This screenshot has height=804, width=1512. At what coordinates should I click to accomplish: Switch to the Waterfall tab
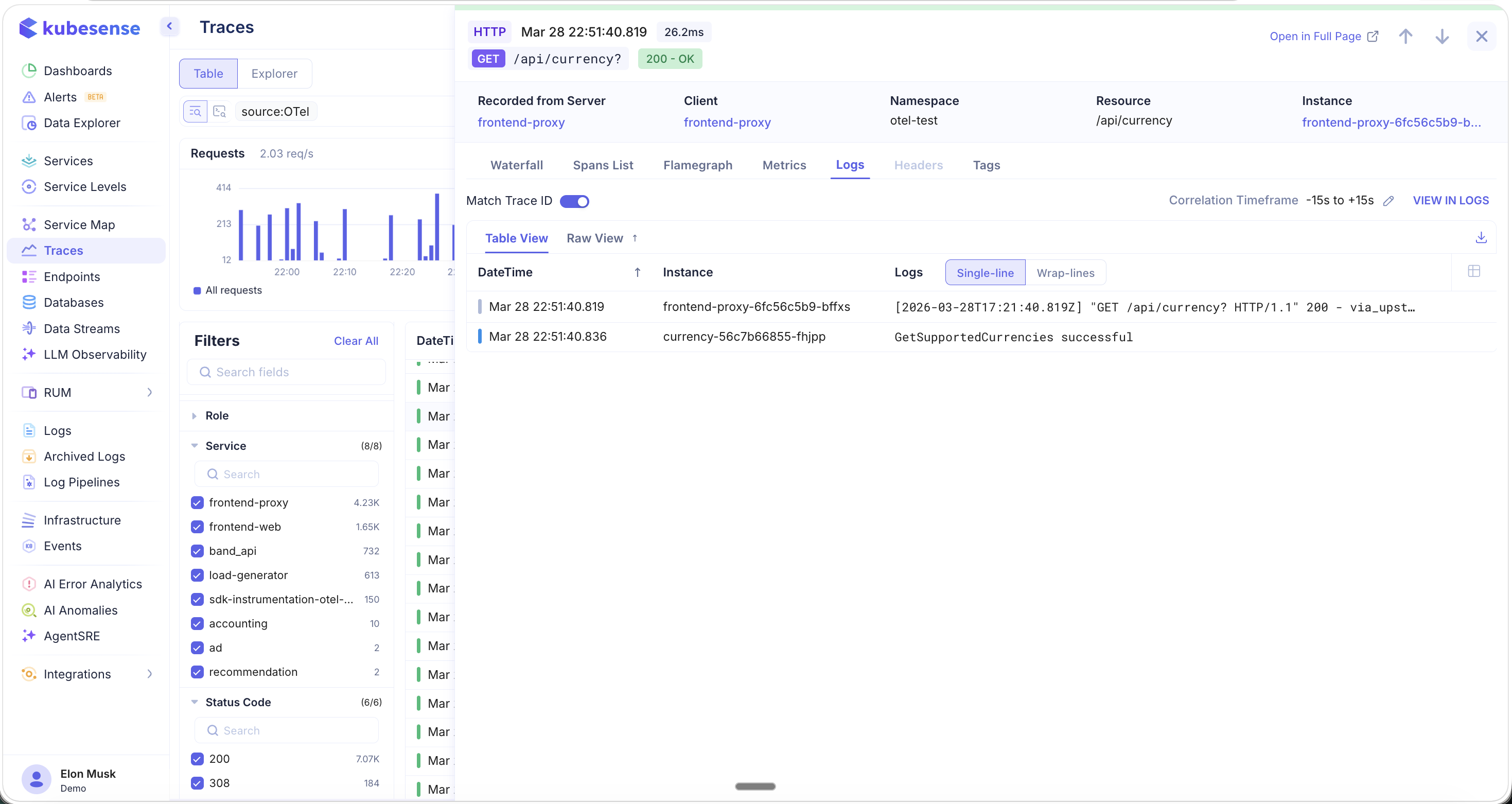coord(517,166)
